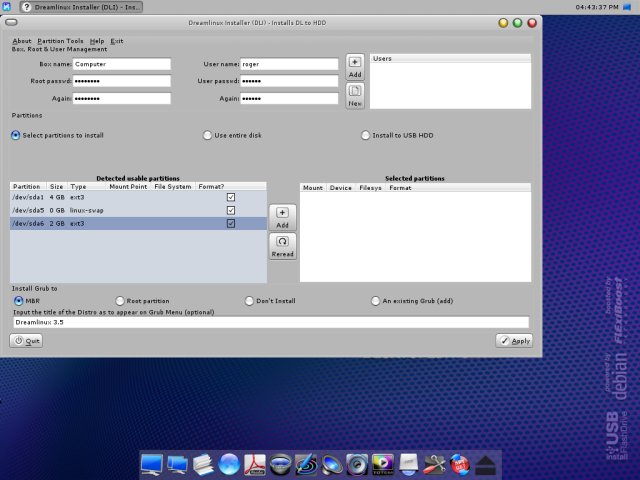Image resolution: width=640 pixels, height=480 pixels.
Task: Click the root password Again field
Action: click(x=122, y=98)
